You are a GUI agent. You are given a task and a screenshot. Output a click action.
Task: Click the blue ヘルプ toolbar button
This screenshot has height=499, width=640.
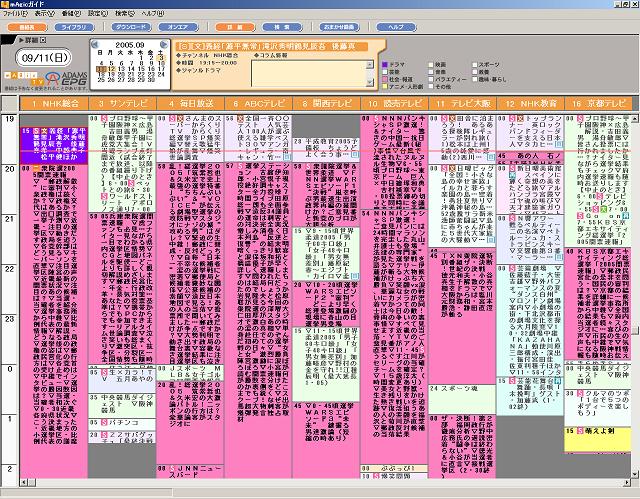pos(396,27)
